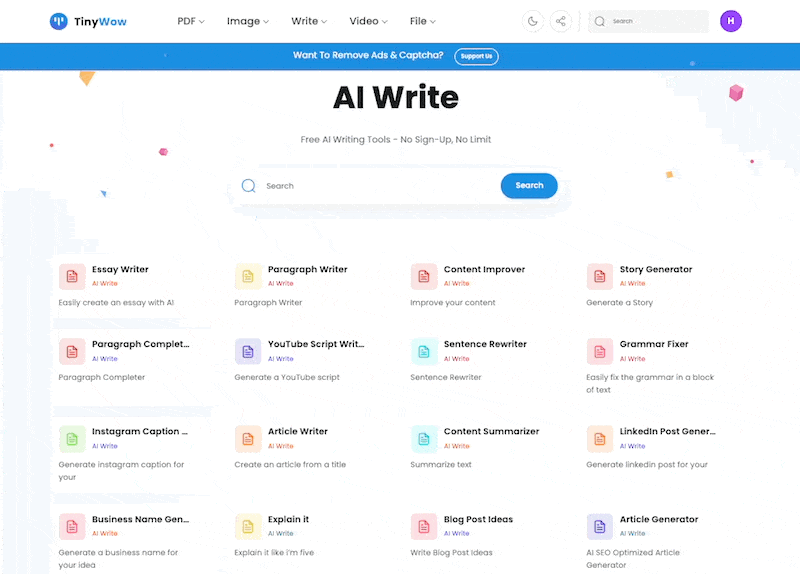The image size is (800, 574).
Task: Open the Grammar Fixer tool title
Action: click(x=654, y=344)
